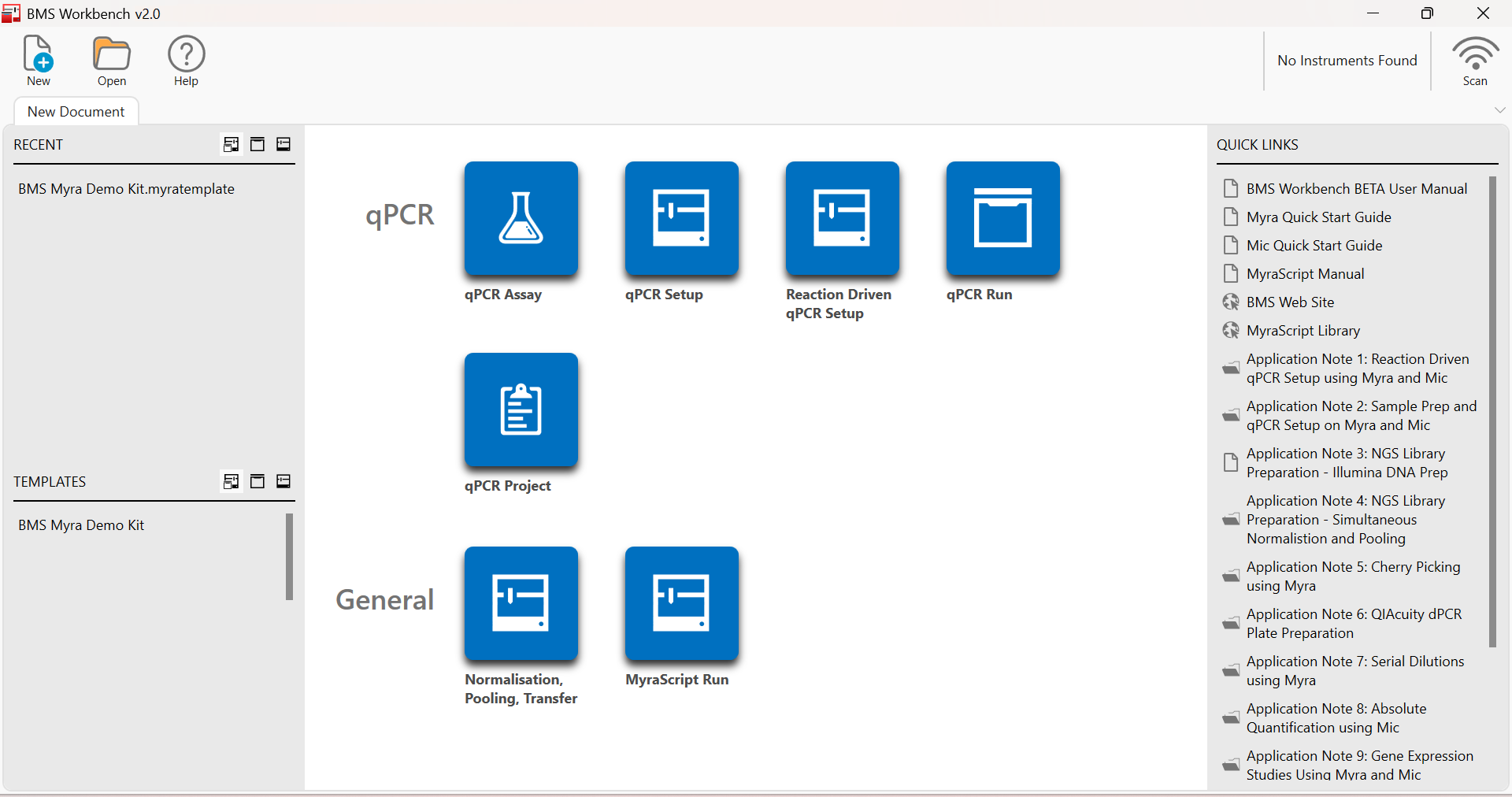Expand the tab list chevron at right
1512x797 pixels.
1499,111
